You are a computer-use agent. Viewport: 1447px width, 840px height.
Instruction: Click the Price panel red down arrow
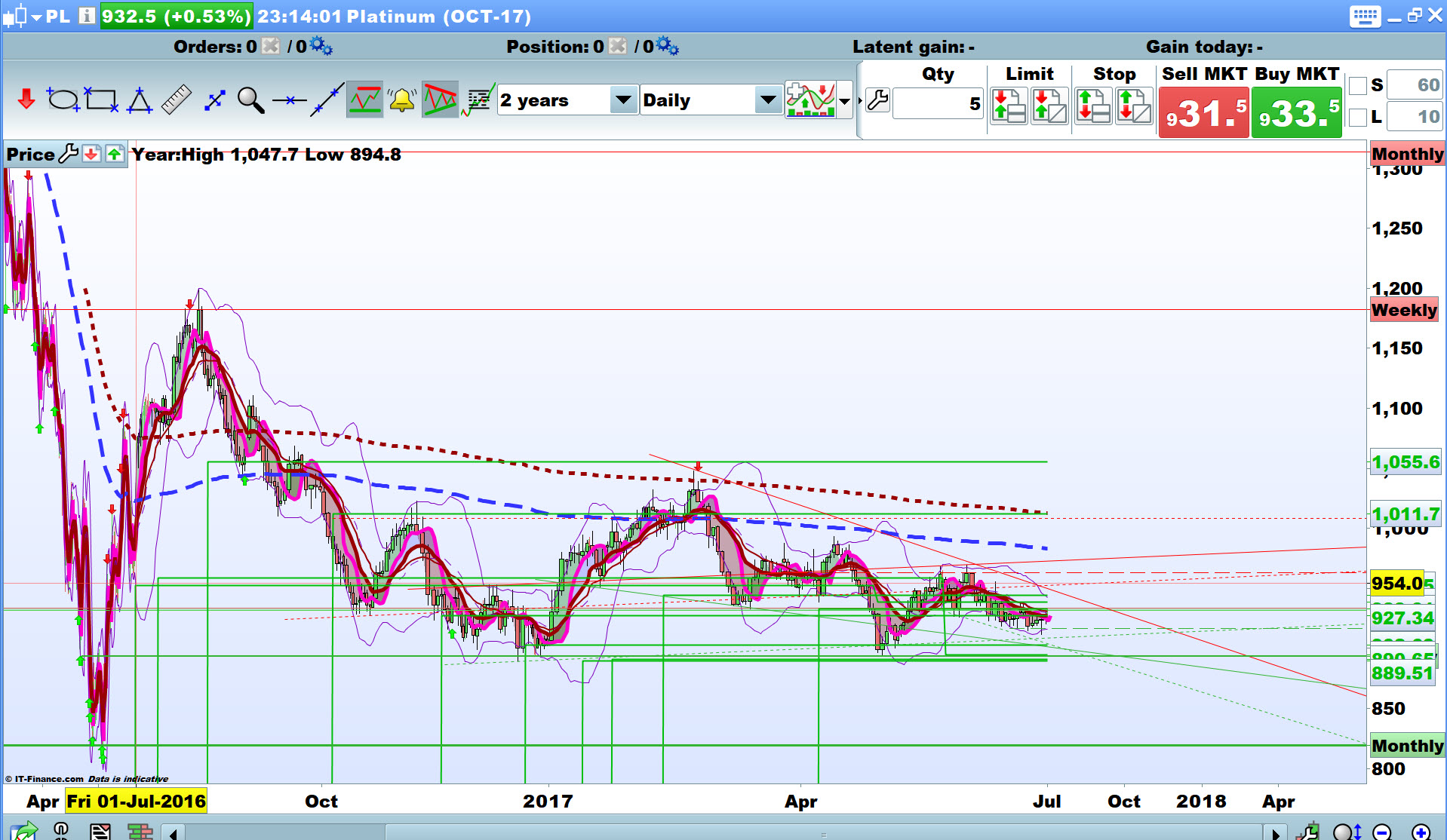91,155
